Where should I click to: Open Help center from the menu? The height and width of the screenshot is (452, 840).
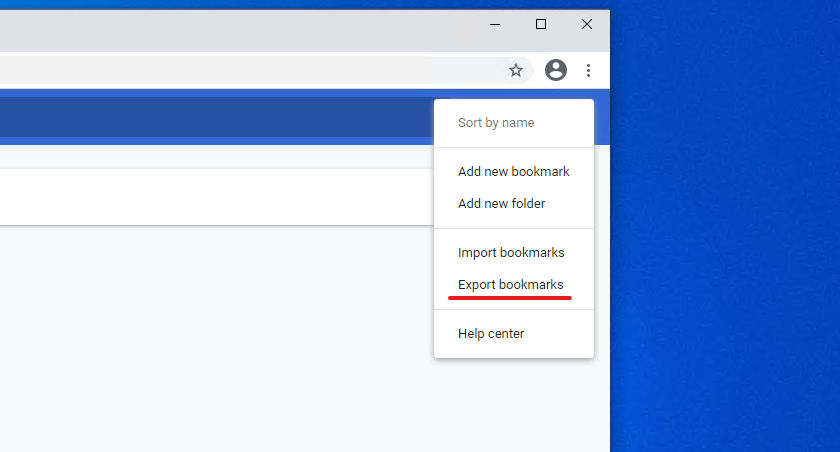[x=514, y=333]
